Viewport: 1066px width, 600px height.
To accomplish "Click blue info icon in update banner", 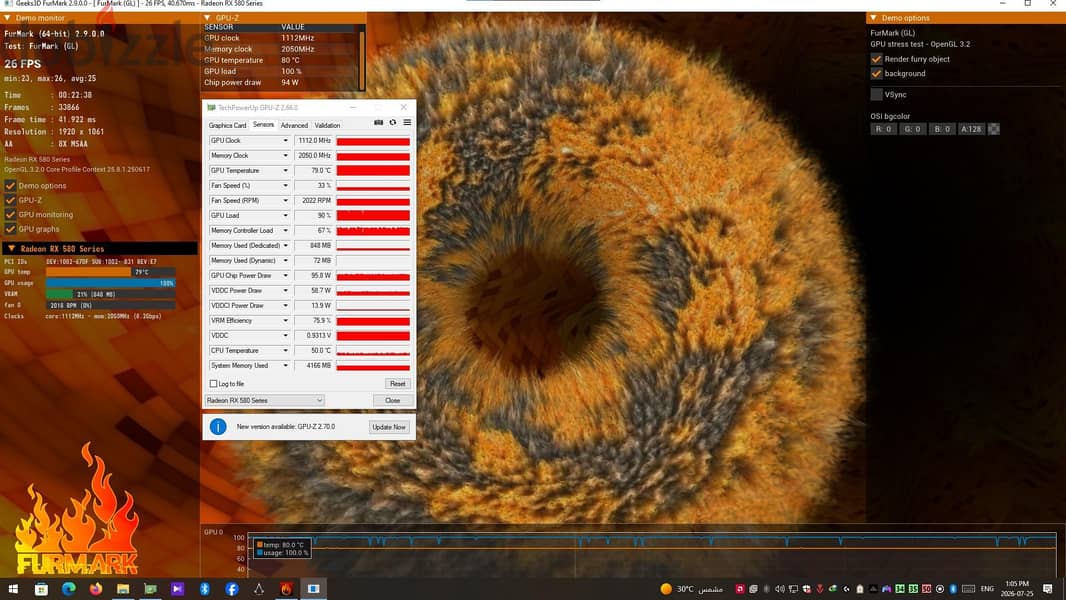I will 218,427.
